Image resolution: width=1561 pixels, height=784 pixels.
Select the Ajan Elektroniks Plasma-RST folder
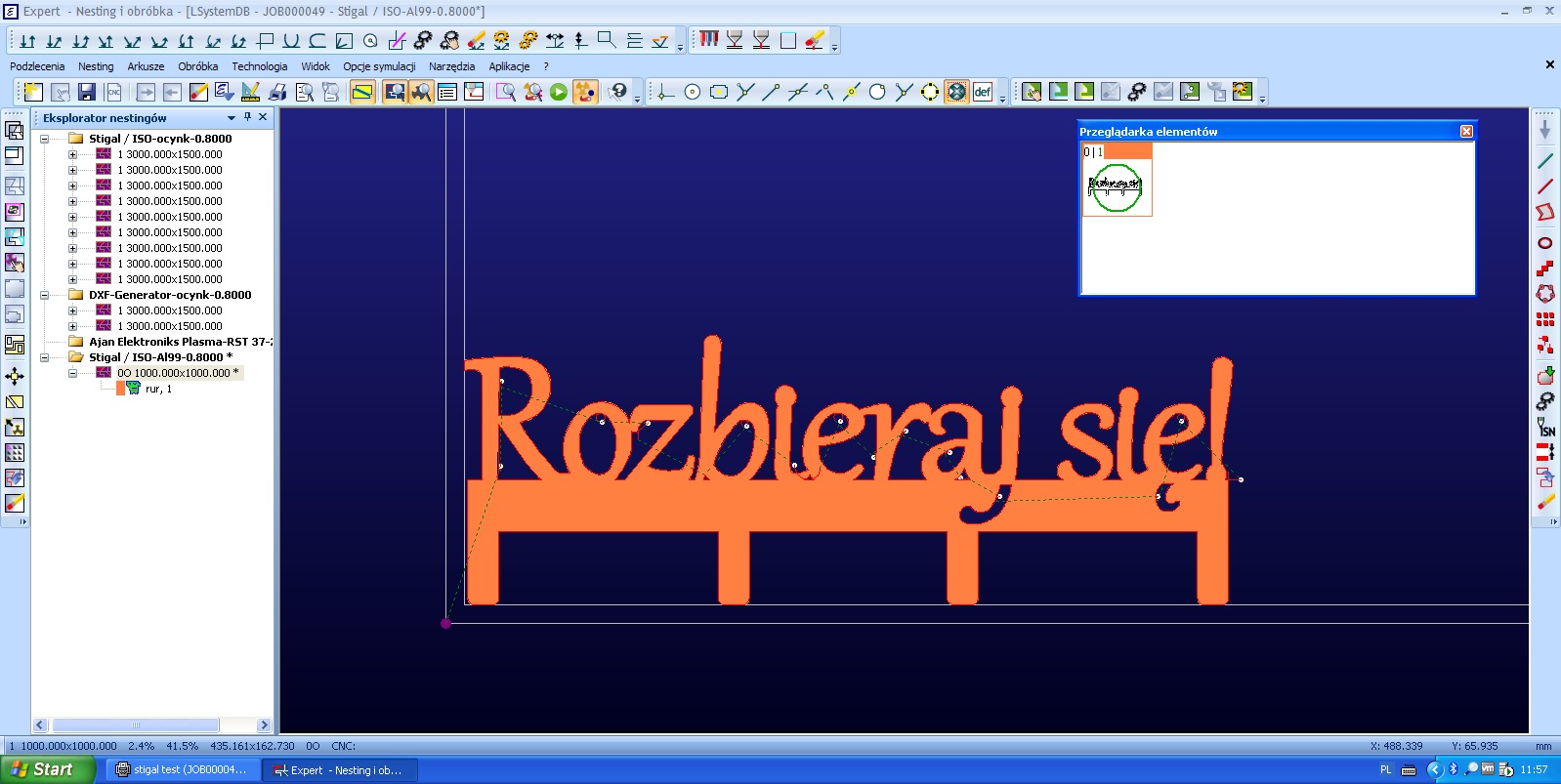180,342
